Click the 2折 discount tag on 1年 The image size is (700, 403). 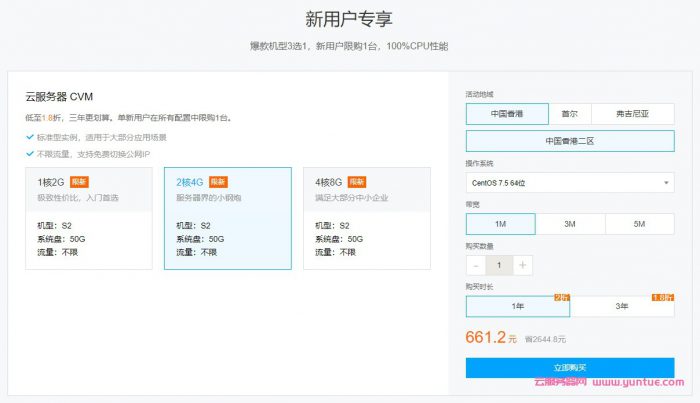coord(561,298)
